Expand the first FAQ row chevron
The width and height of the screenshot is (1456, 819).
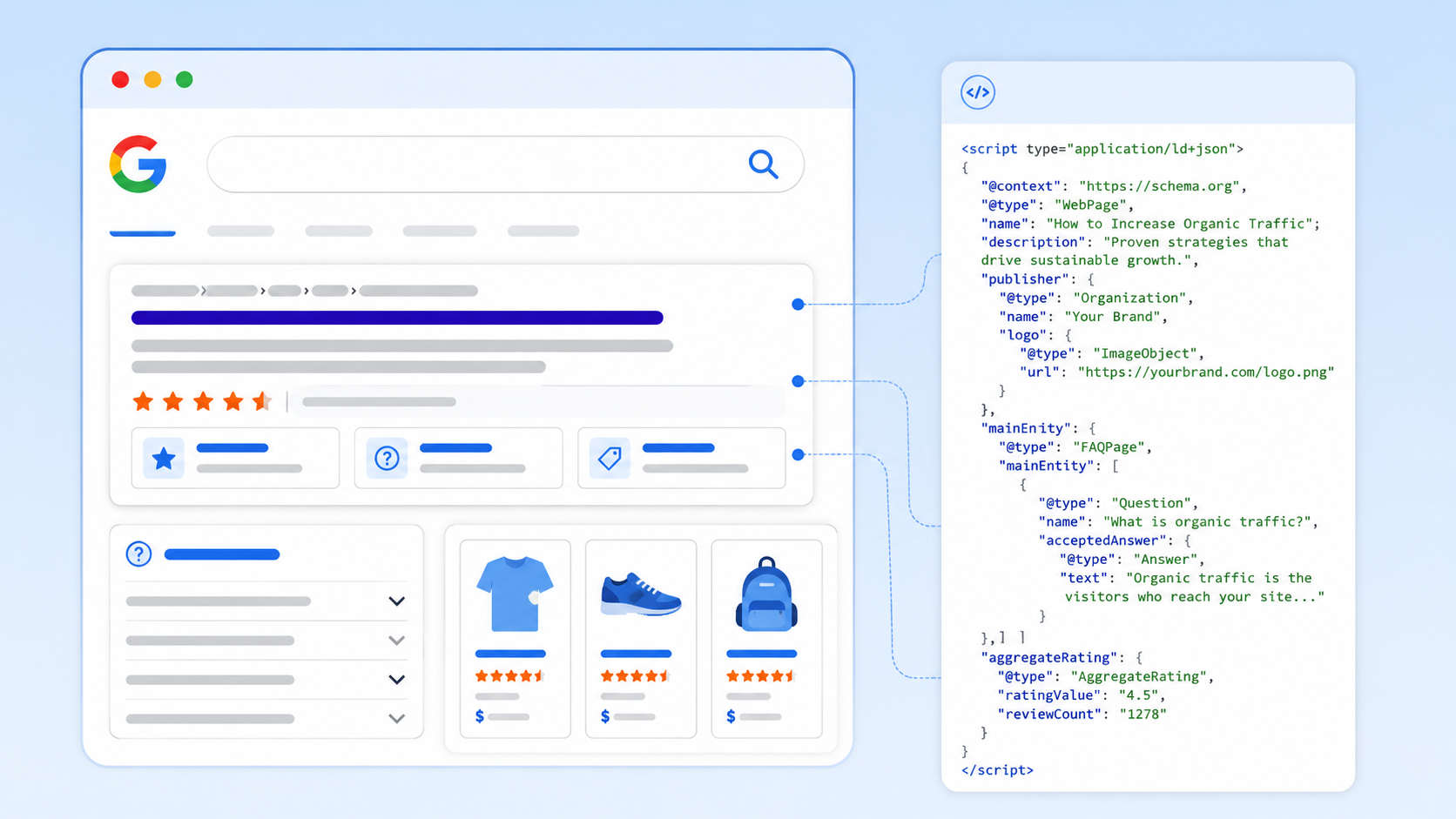click(x=396, y=601)
